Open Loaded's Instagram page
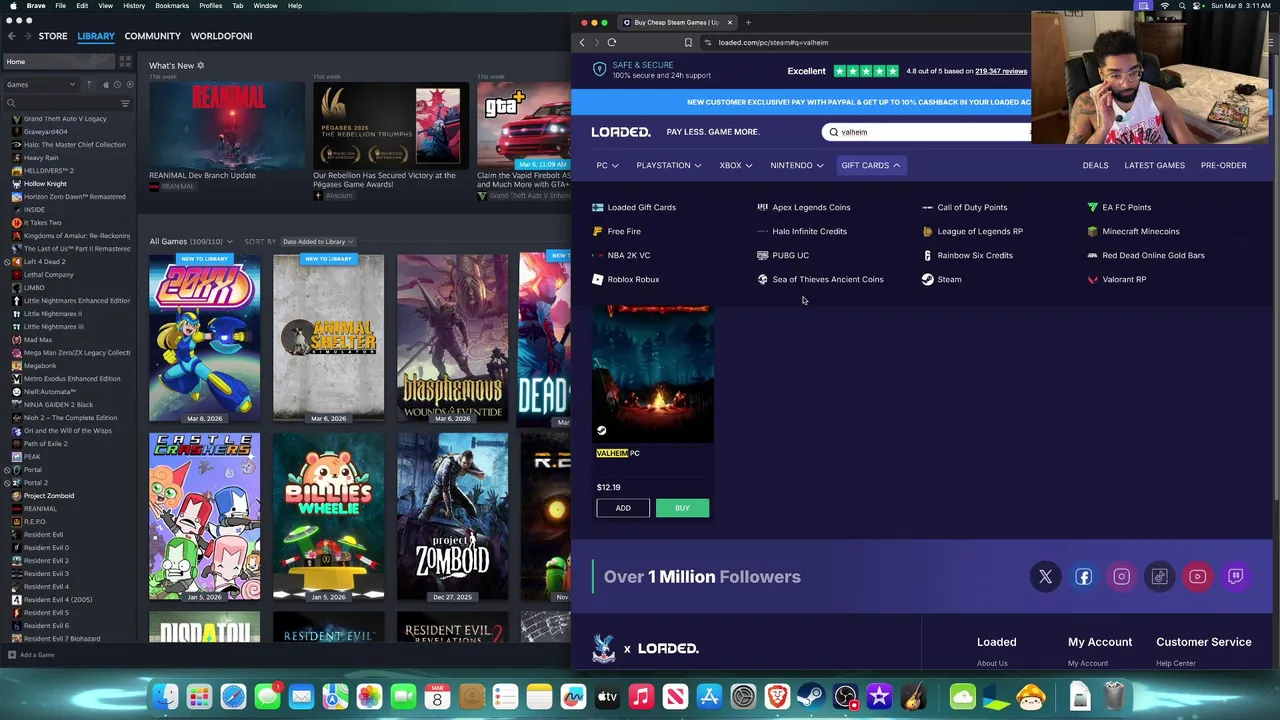This screenshot has width=1280, height=720. tap(1121, 576)
